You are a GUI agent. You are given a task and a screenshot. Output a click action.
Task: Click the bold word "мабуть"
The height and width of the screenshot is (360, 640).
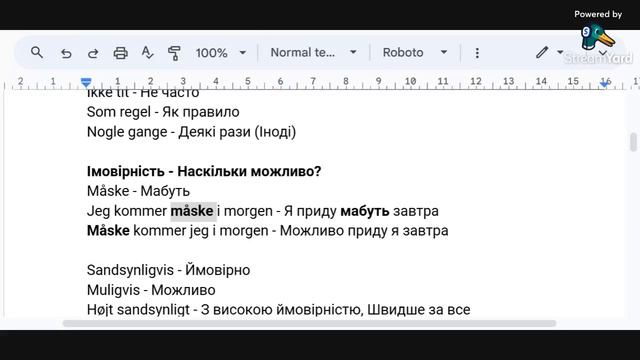click(x=365, y=211)
